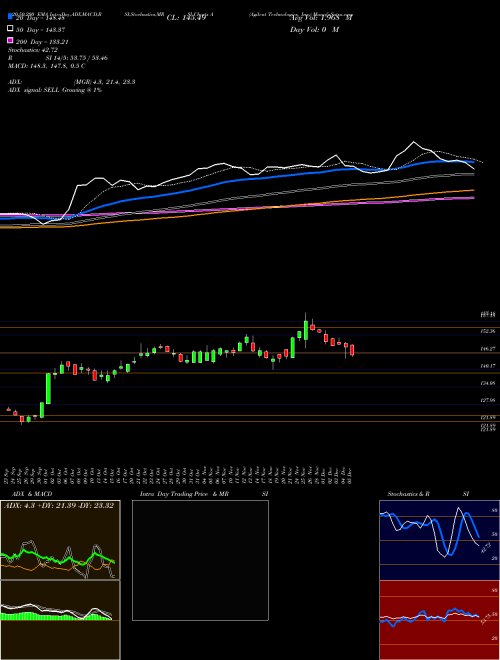
Task: Click the 152.36 price axis label
Action: point(488,332)
